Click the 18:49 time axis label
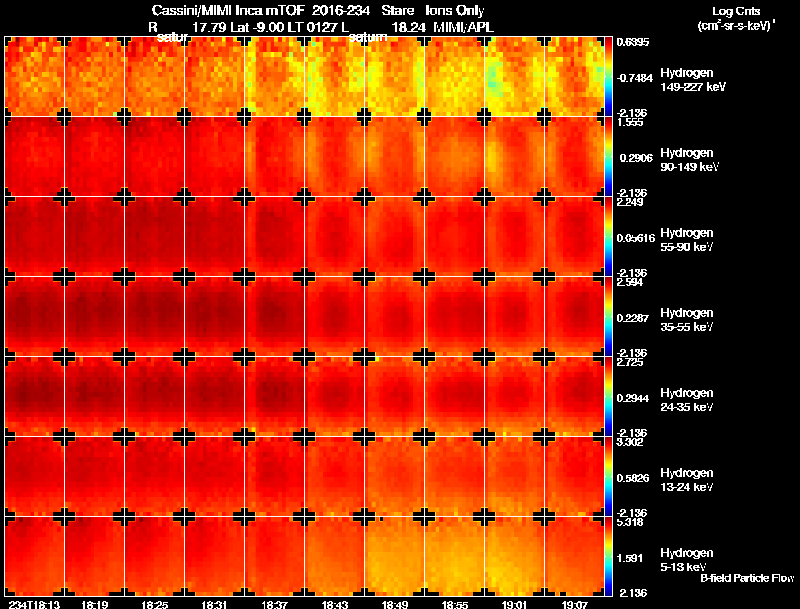Image resolution: width=800 pixels, height=609 pixels. (395, 604)
